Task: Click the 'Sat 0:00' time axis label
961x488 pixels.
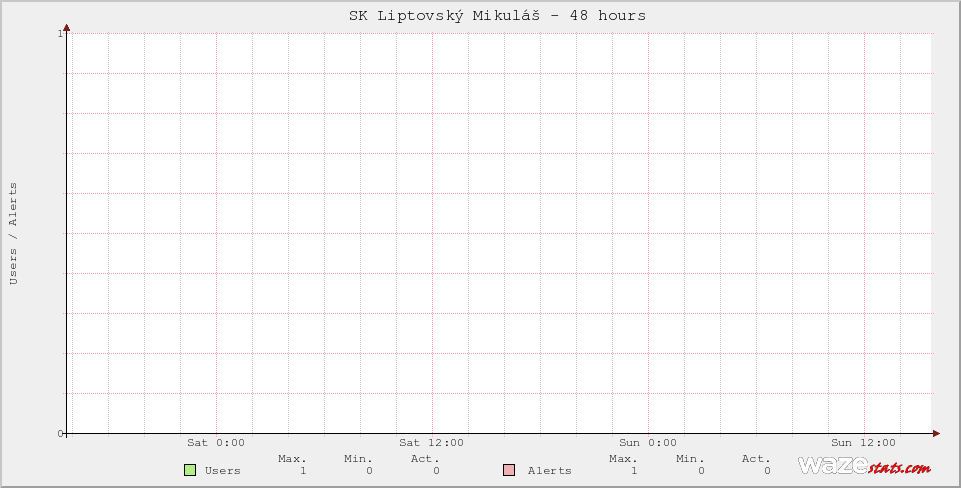Action: point(215,443)
